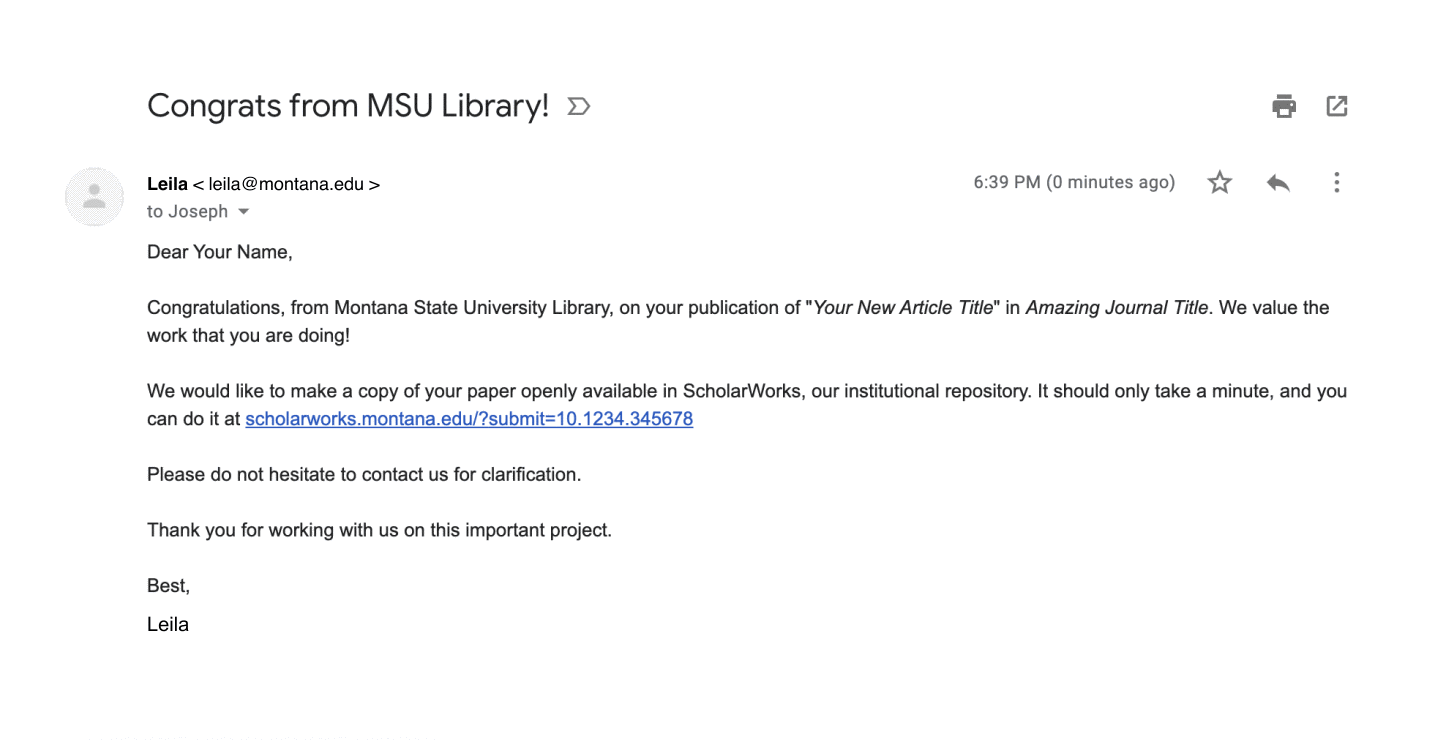The height and width of the screenshot is (740, 1438).
Task: Click the sender's profile avatar
Action: click(x=94, y=196)
